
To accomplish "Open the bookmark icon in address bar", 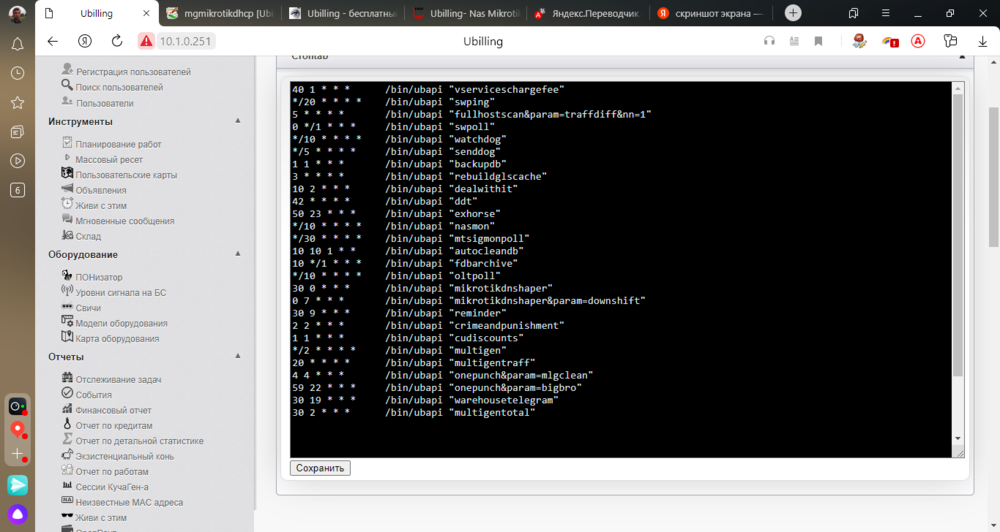I will tap(818, 41).
